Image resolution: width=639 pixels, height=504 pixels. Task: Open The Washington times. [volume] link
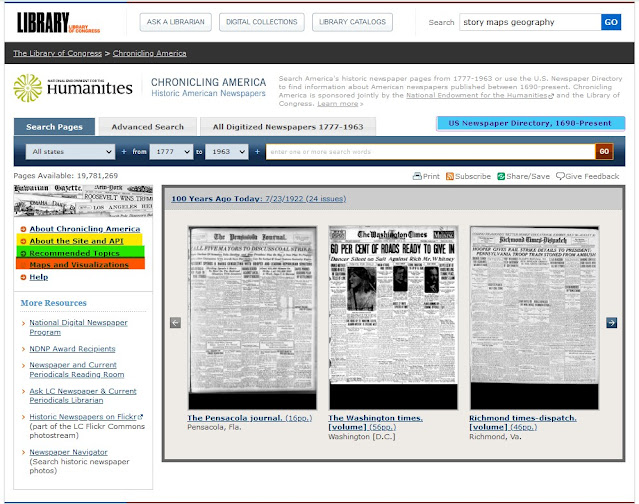pos(375,423)
